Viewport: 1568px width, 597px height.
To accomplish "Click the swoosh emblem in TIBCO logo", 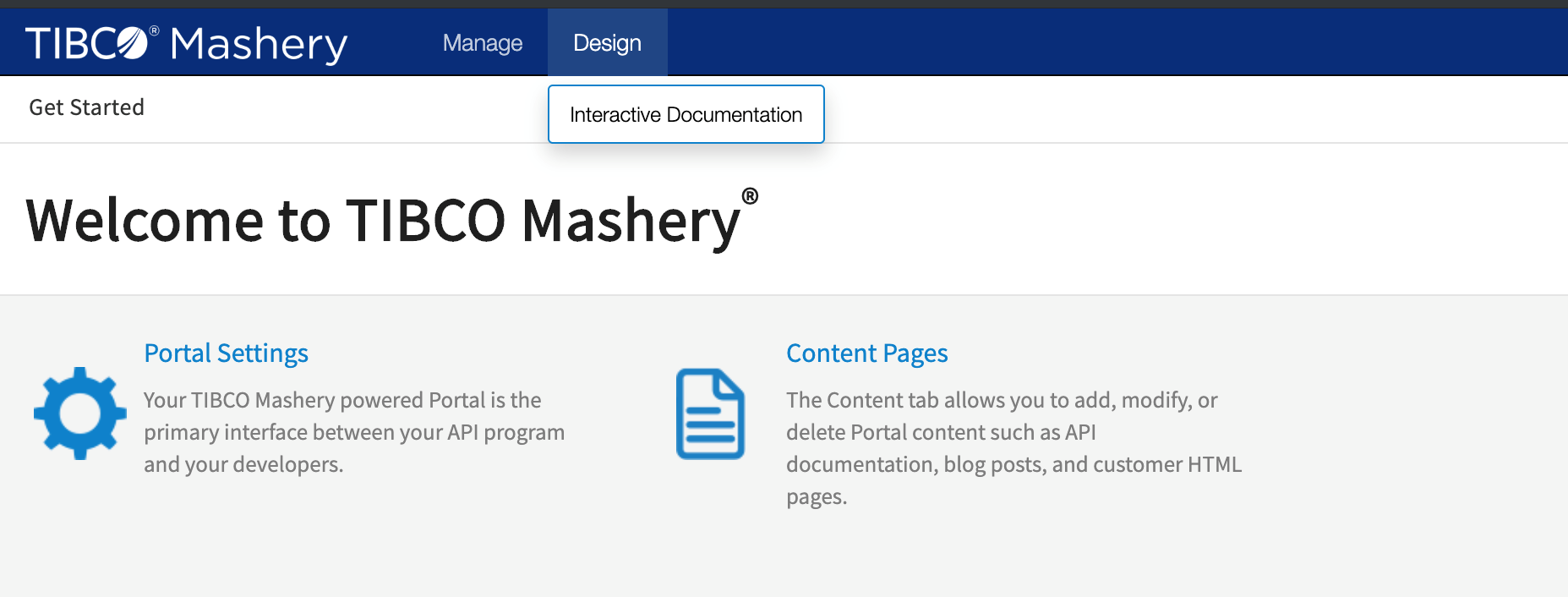I will tap(132, 42).
